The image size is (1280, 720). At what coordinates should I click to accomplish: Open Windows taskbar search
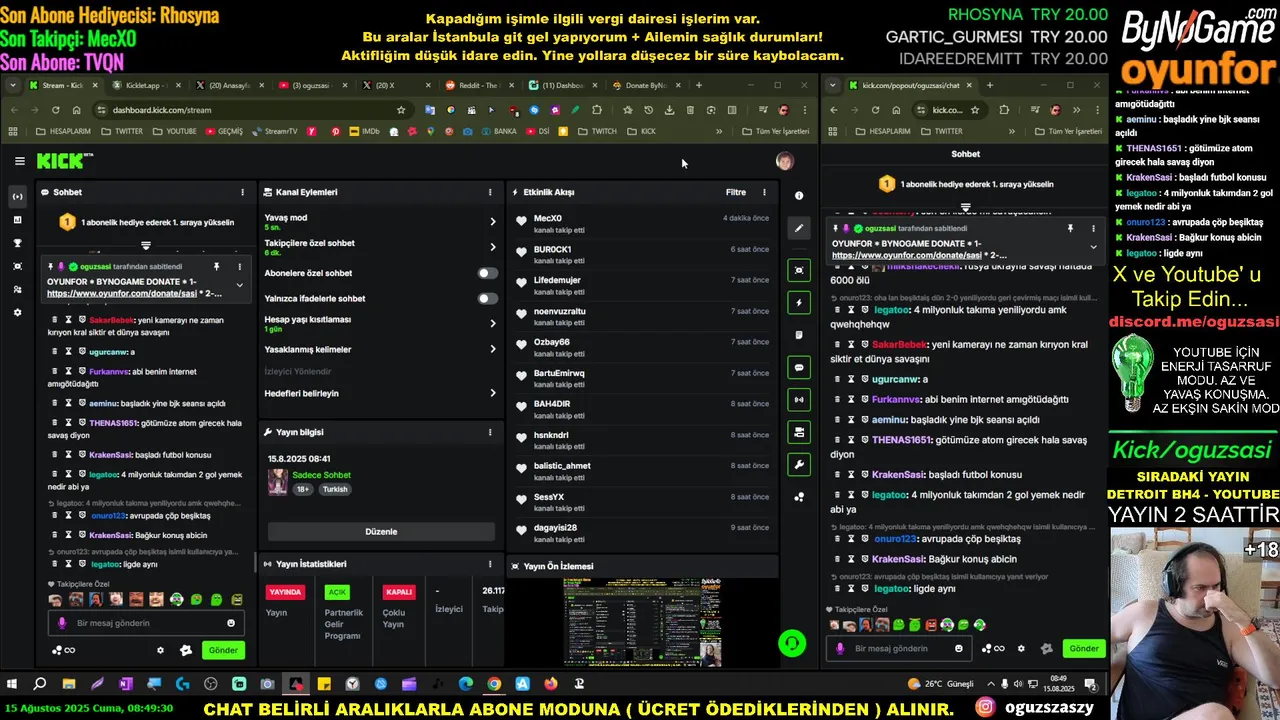[x=40, y=684]
